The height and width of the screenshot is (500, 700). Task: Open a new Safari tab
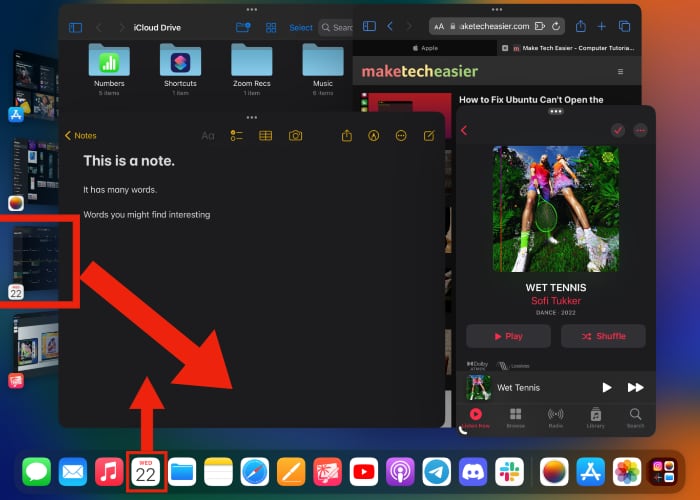click(602, 26)
